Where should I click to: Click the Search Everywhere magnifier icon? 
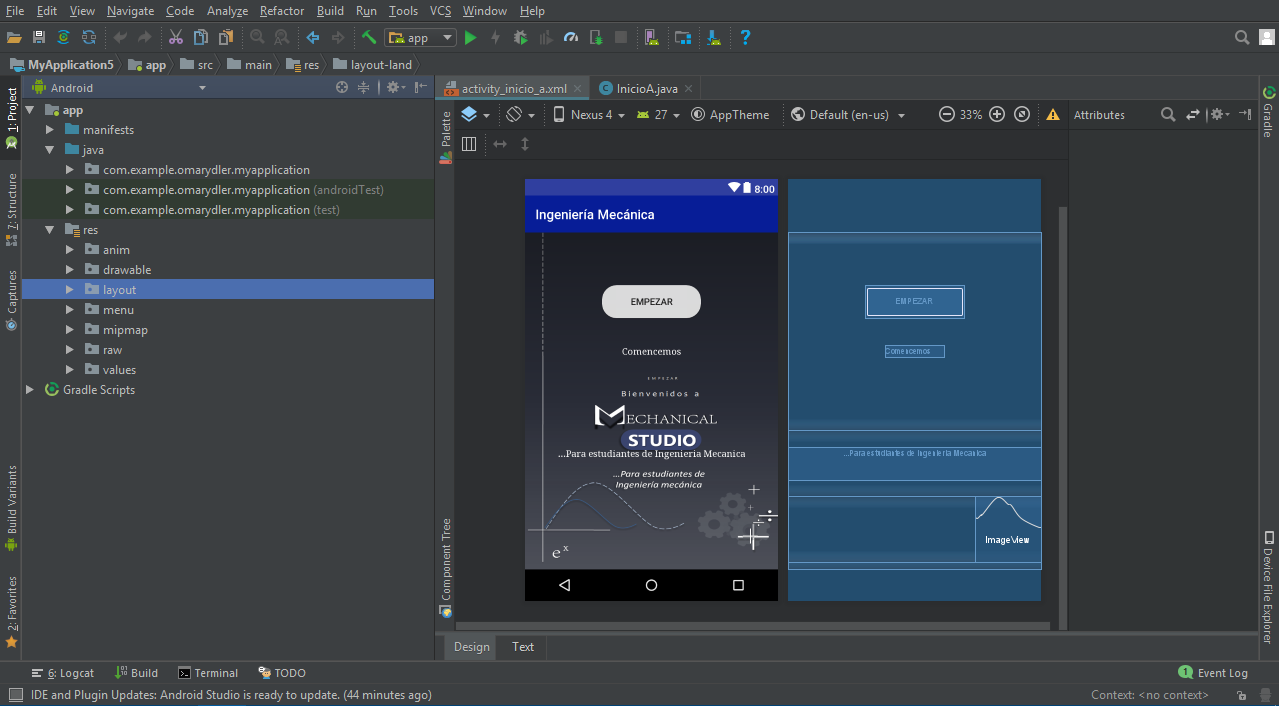(x=1242, y=38)
